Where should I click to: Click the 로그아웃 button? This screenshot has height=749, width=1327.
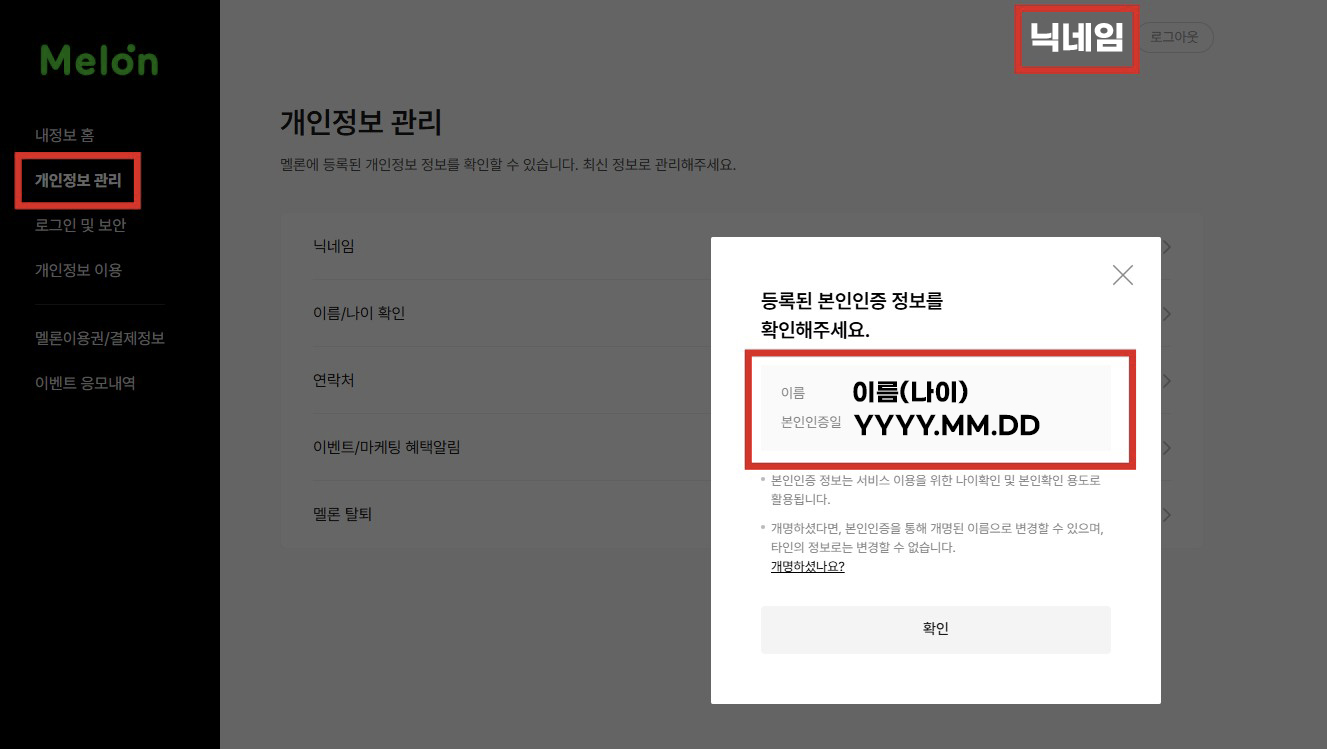coord(1175,37)
